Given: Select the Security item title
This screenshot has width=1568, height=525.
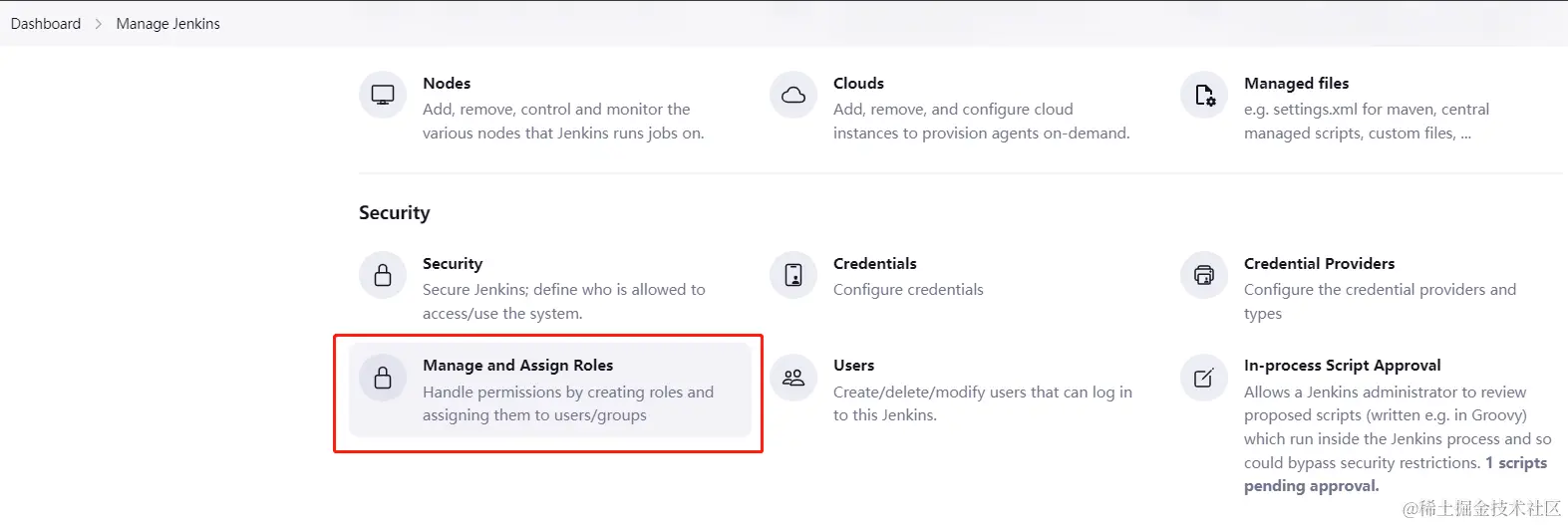Looking at the screenshot, I should (x=453, y=264).
